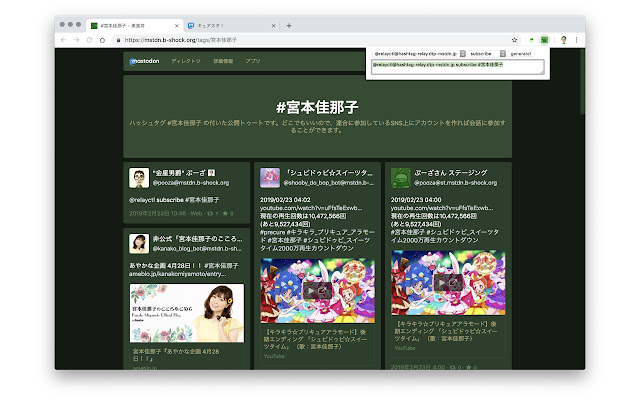640x400 pixels.
Task: Go back in browser history
Action: tap(63, 40)
